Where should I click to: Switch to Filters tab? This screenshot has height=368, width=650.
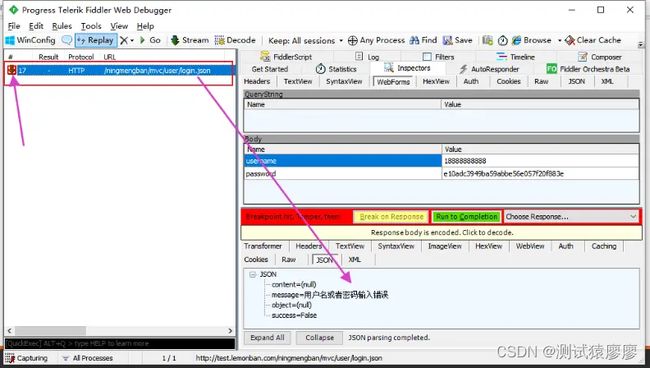pos(439,57)
